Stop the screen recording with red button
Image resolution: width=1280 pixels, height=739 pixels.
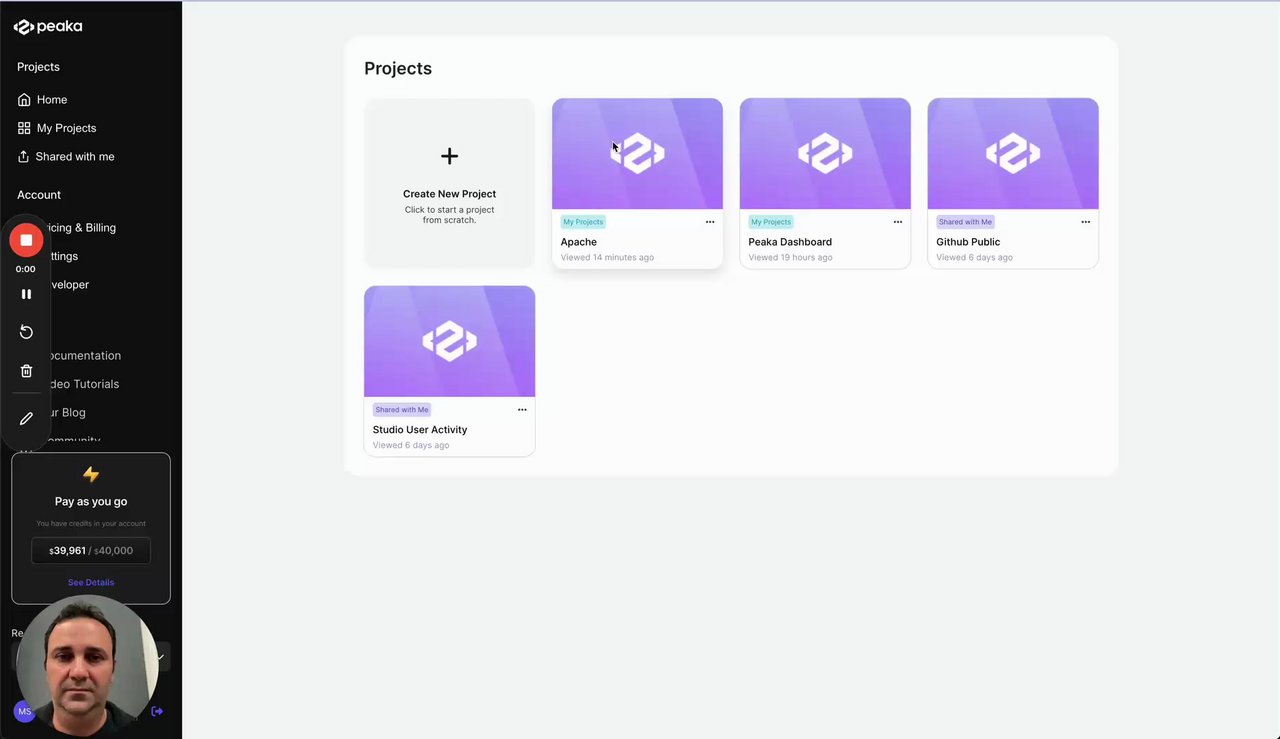tap(26, 240)
